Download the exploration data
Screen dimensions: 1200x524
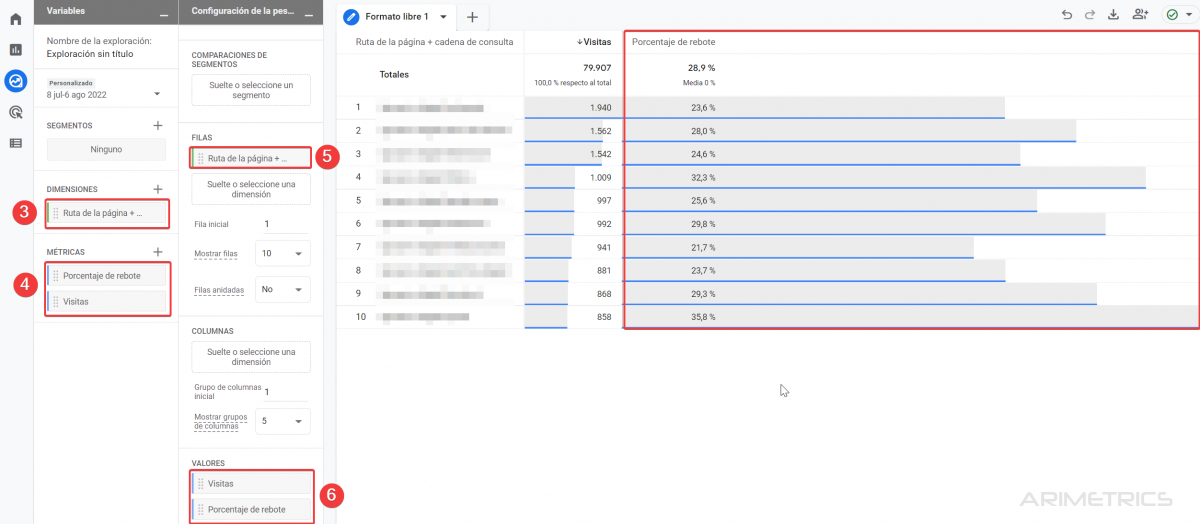pyautogui.click(x=1114, y=15)
